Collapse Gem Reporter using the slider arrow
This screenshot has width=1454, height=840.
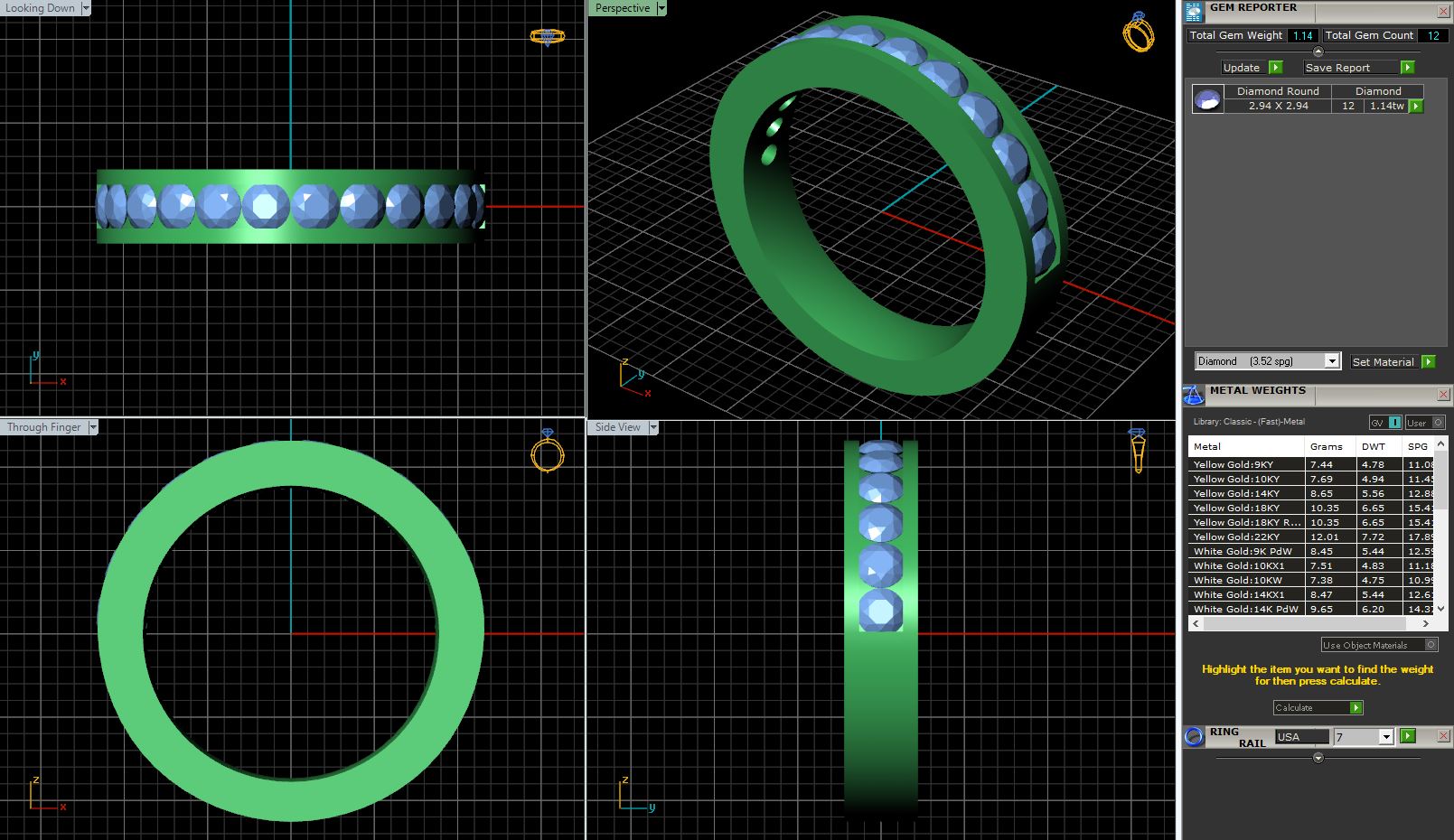(x=1318, y=51)
